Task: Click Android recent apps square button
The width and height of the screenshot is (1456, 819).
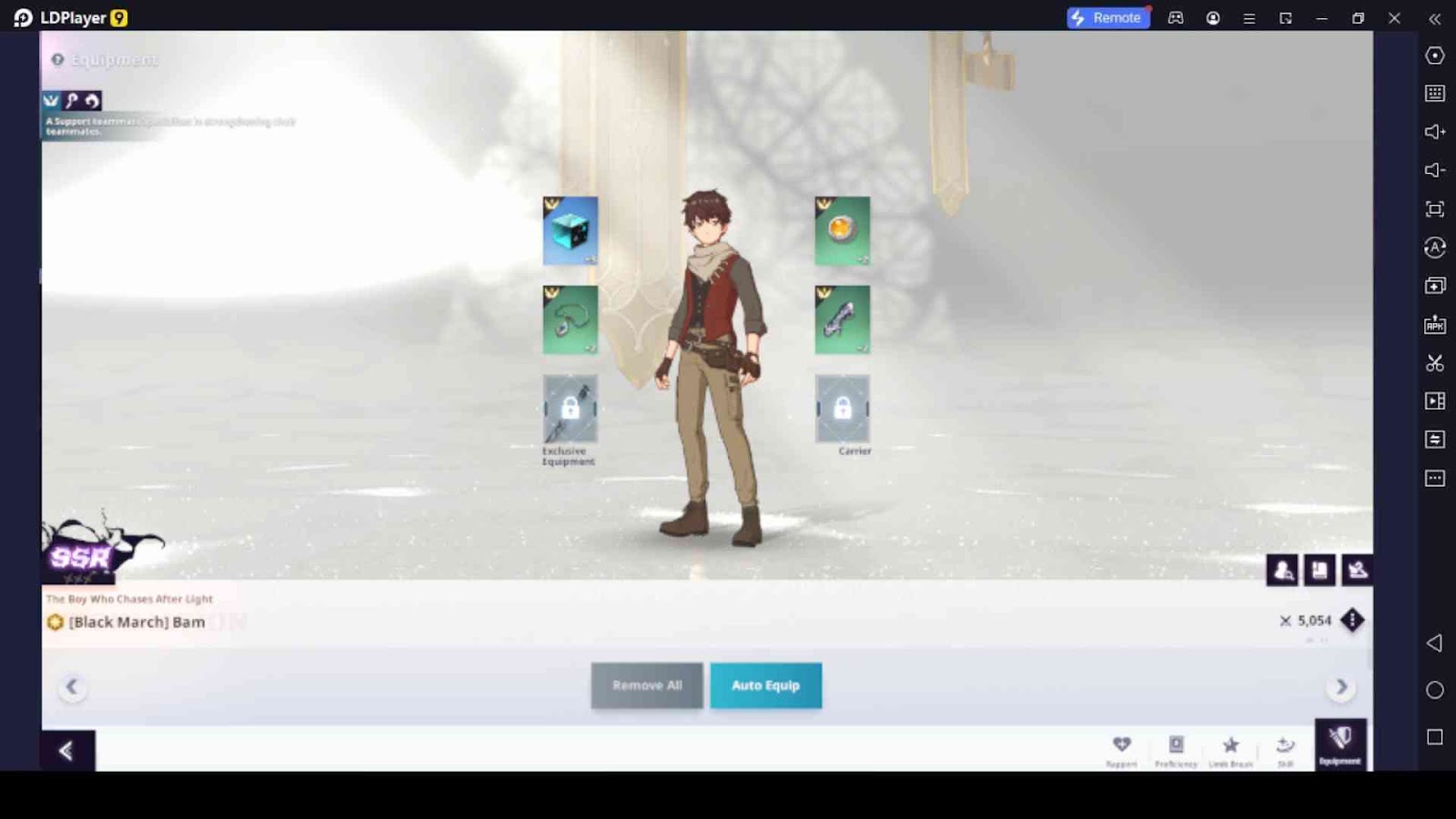Action: (1435, 737)
